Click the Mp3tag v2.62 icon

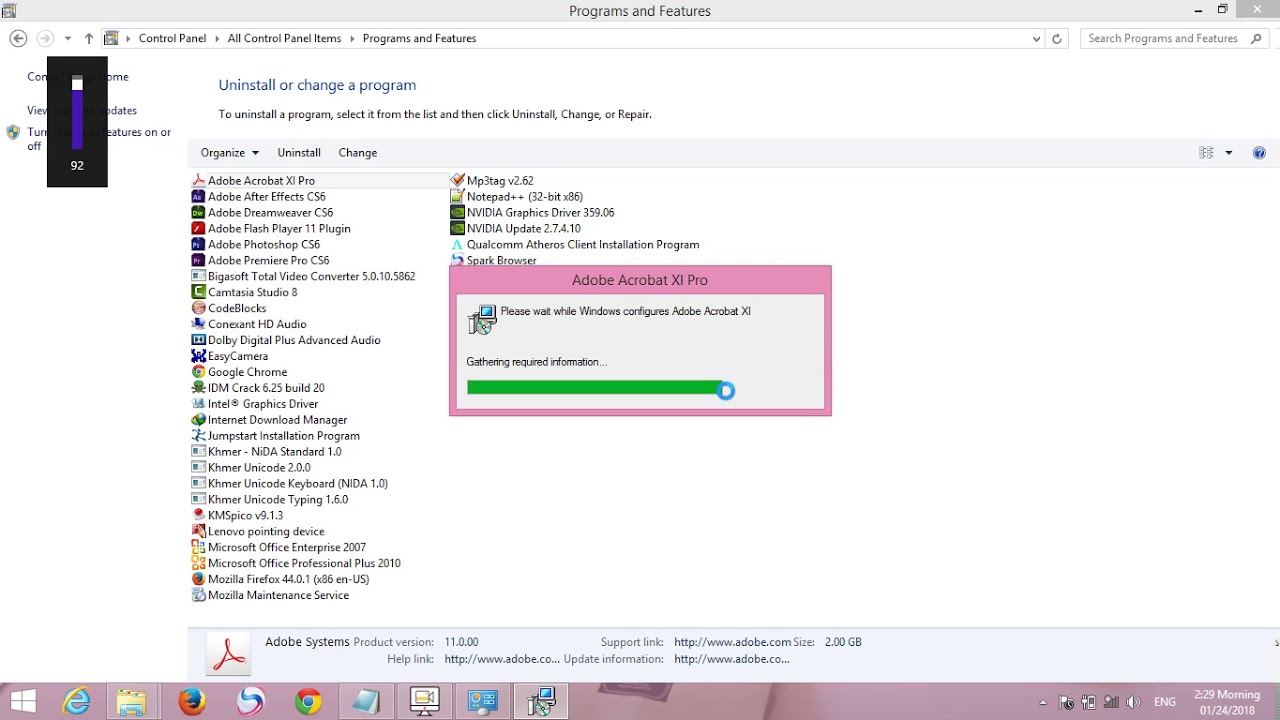tap(458, 181)
